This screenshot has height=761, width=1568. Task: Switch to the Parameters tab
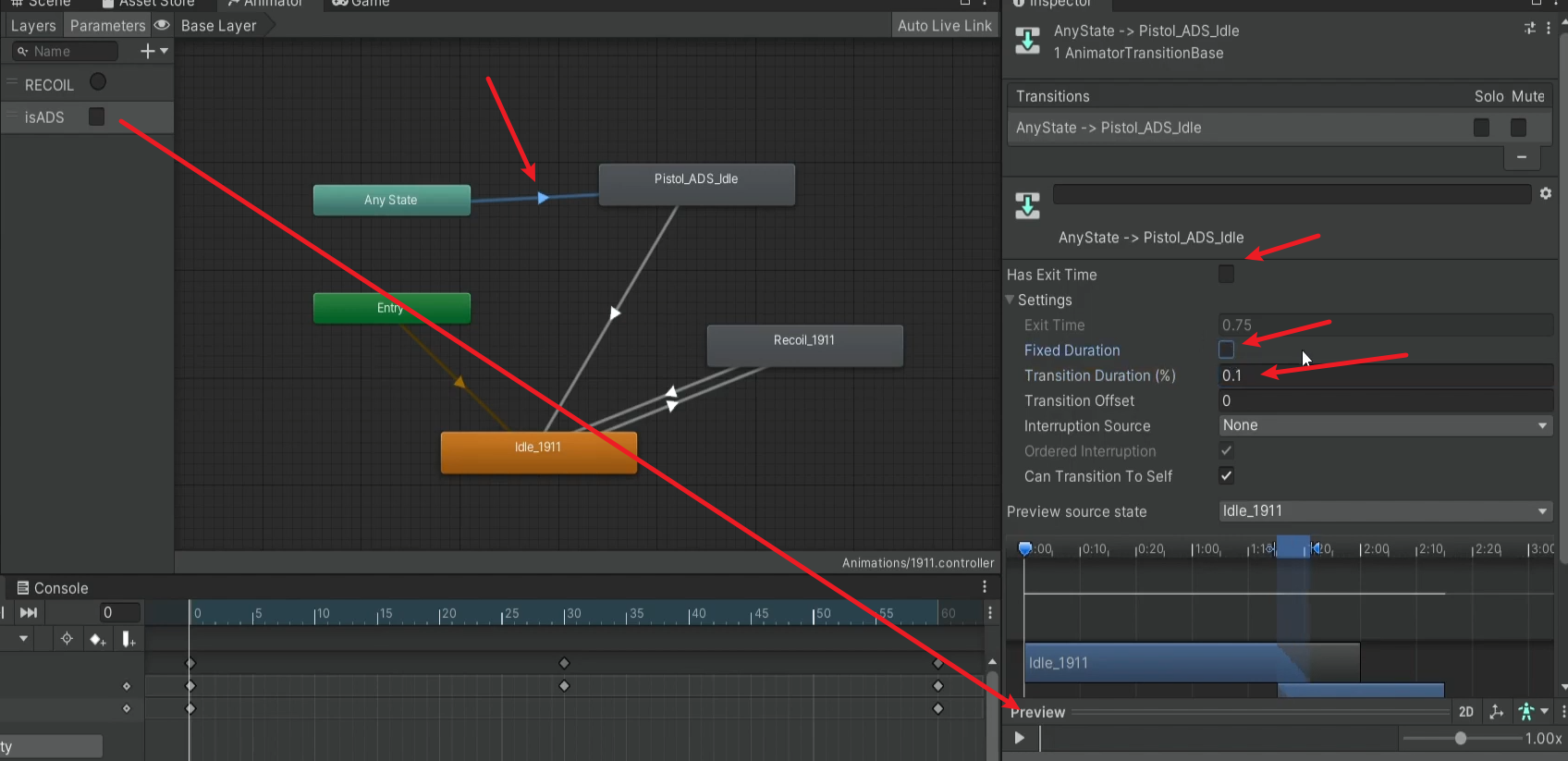click(107, 26)
